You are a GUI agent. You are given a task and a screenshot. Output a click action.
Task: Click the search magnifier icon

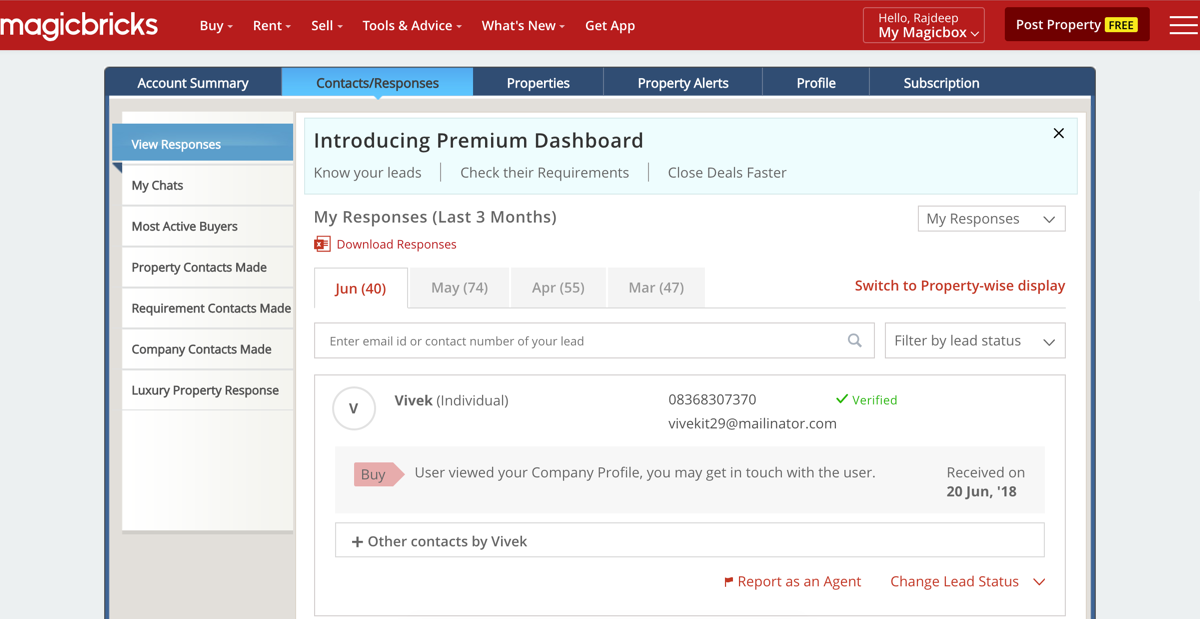click(x=854, y=341)
